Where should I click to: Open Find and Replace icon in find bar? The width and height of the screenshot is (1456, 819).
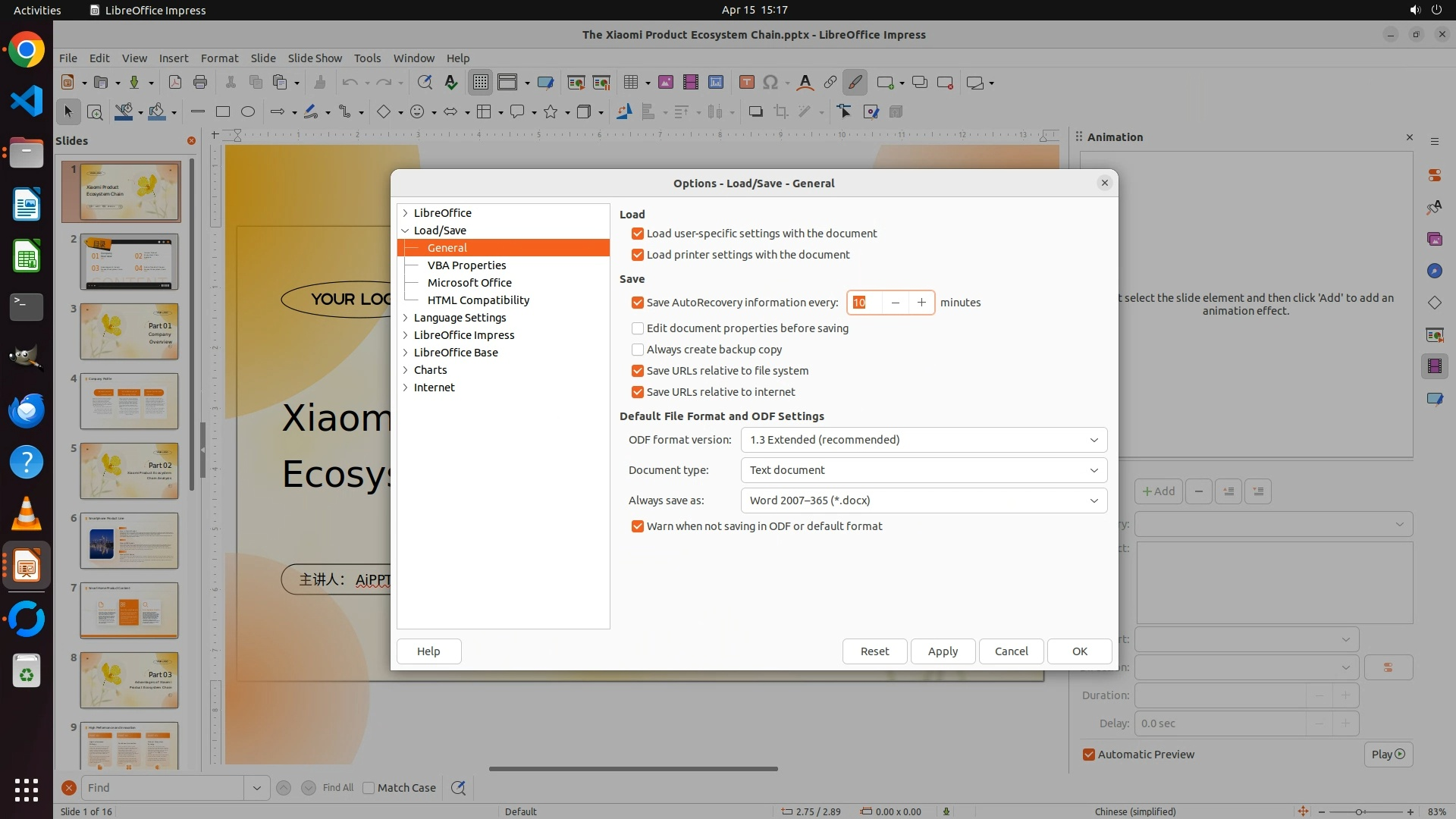tap(458, 788)
